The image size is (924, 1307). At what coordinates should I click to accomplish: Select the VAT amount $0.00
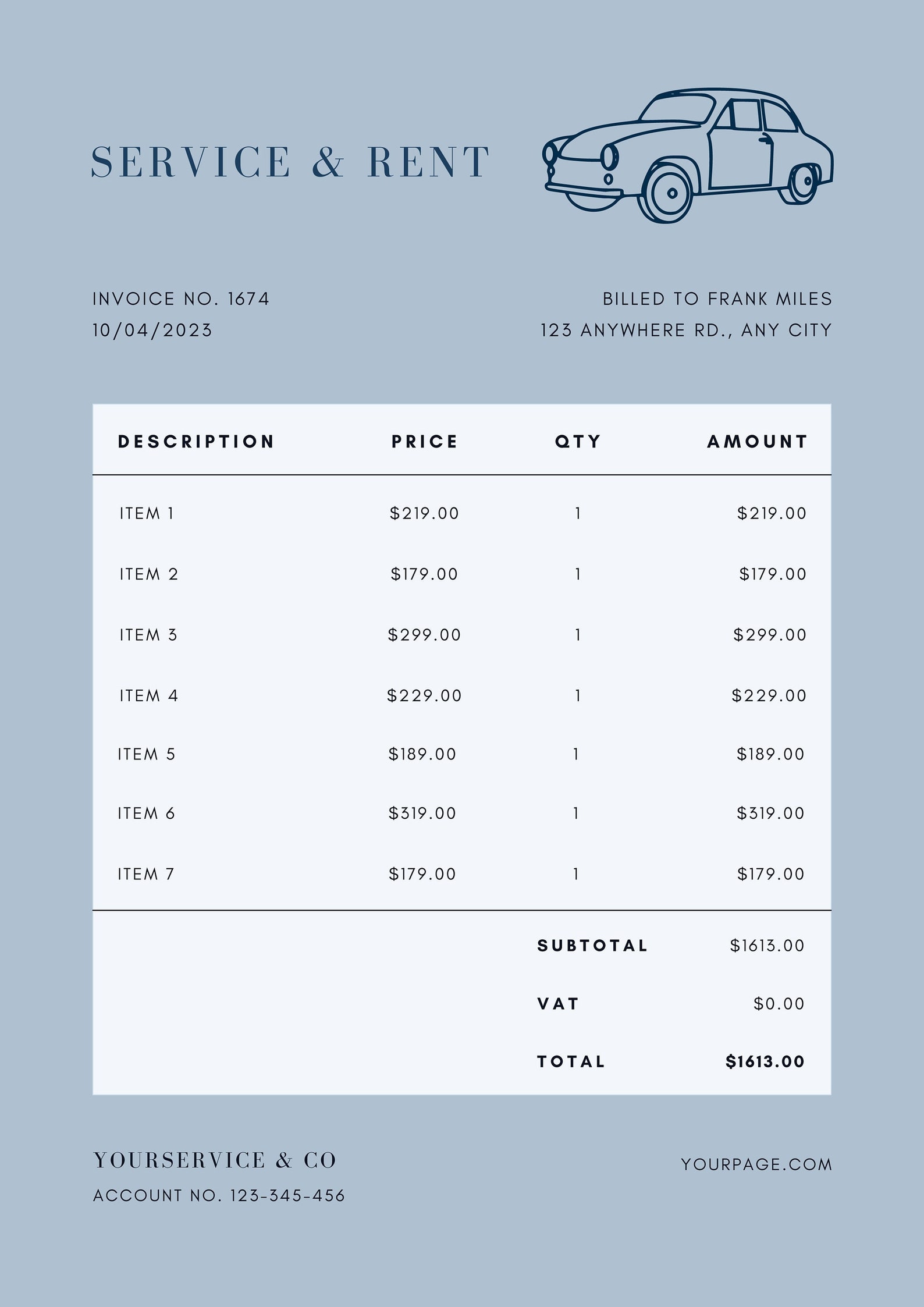coord(779,1004)
